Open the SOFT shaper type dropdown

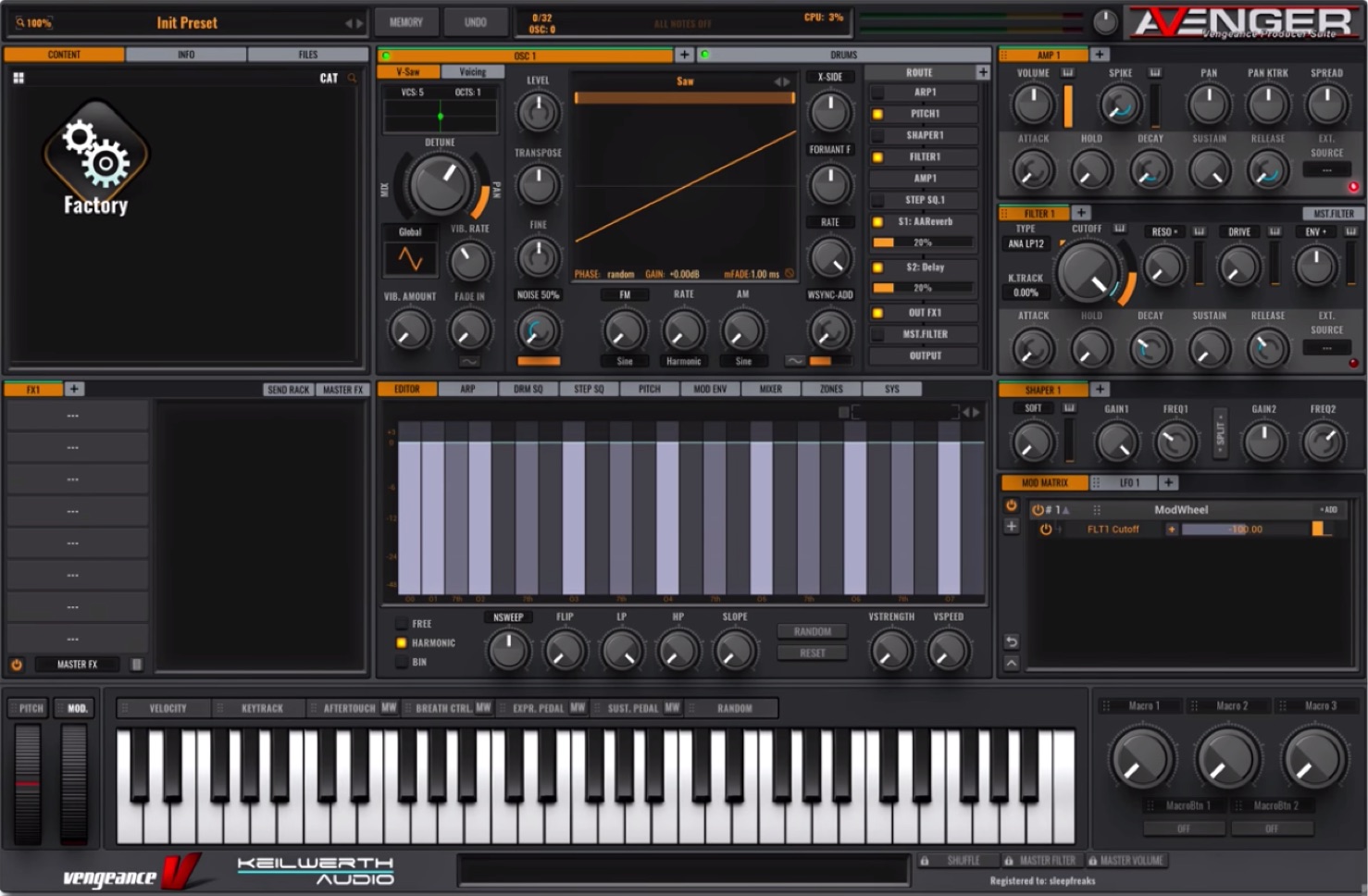coord(1034,408)
